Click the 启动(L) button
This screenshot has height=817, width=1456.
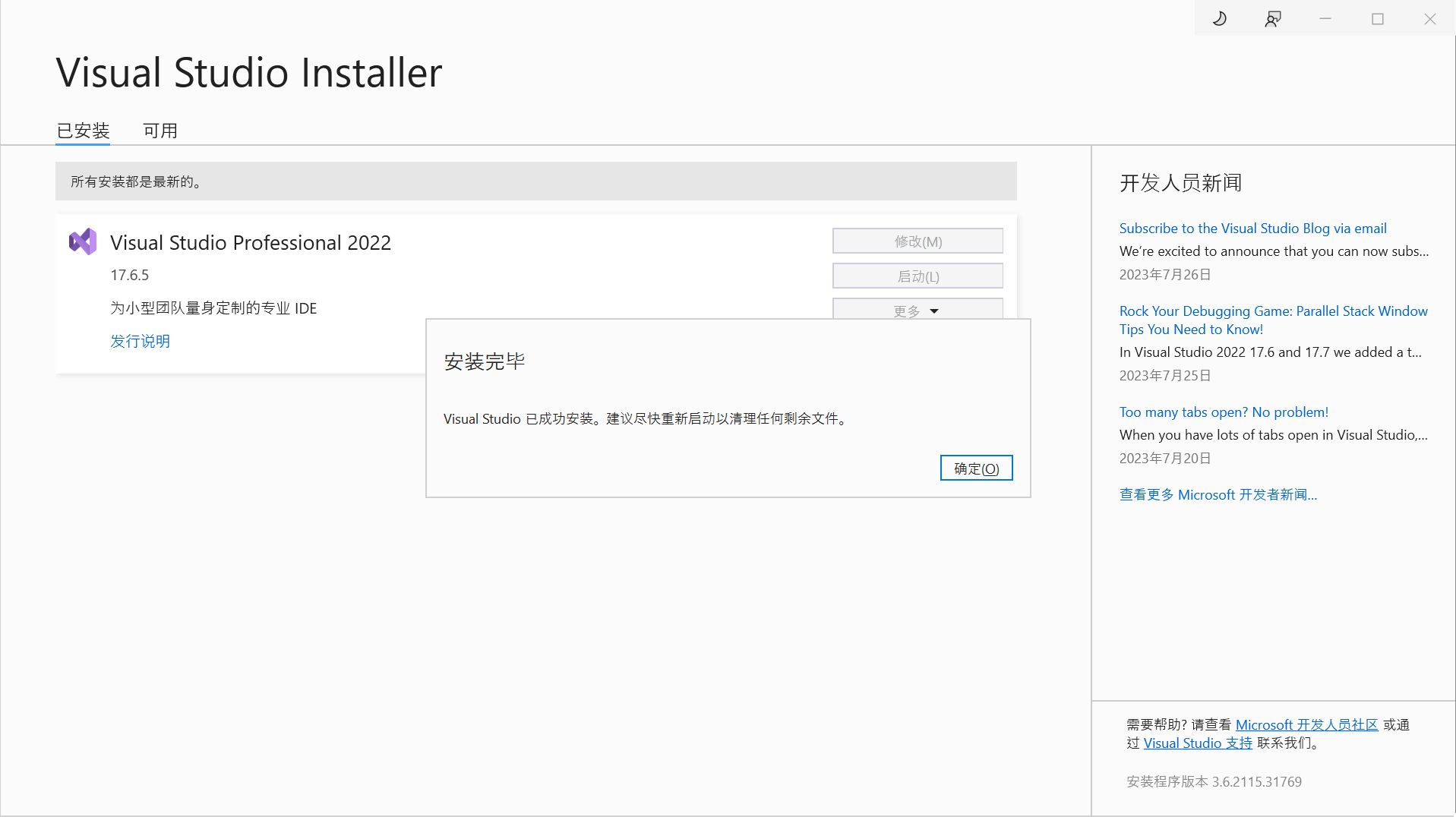[x=918, y=276]
